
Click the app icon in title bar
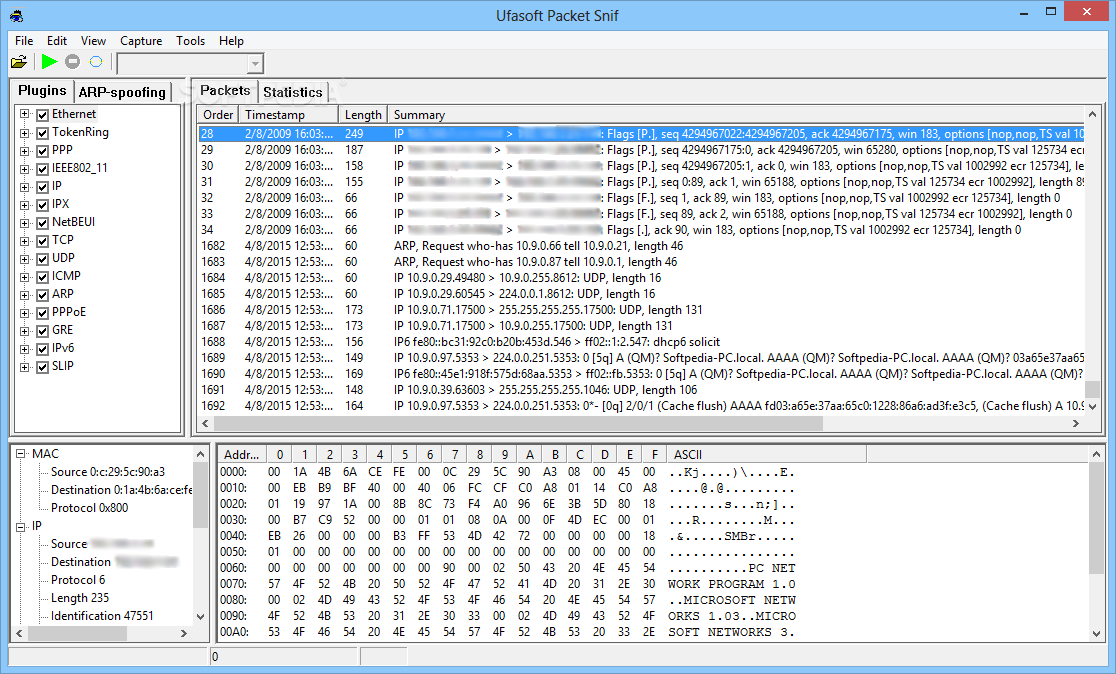pos(16,15)
